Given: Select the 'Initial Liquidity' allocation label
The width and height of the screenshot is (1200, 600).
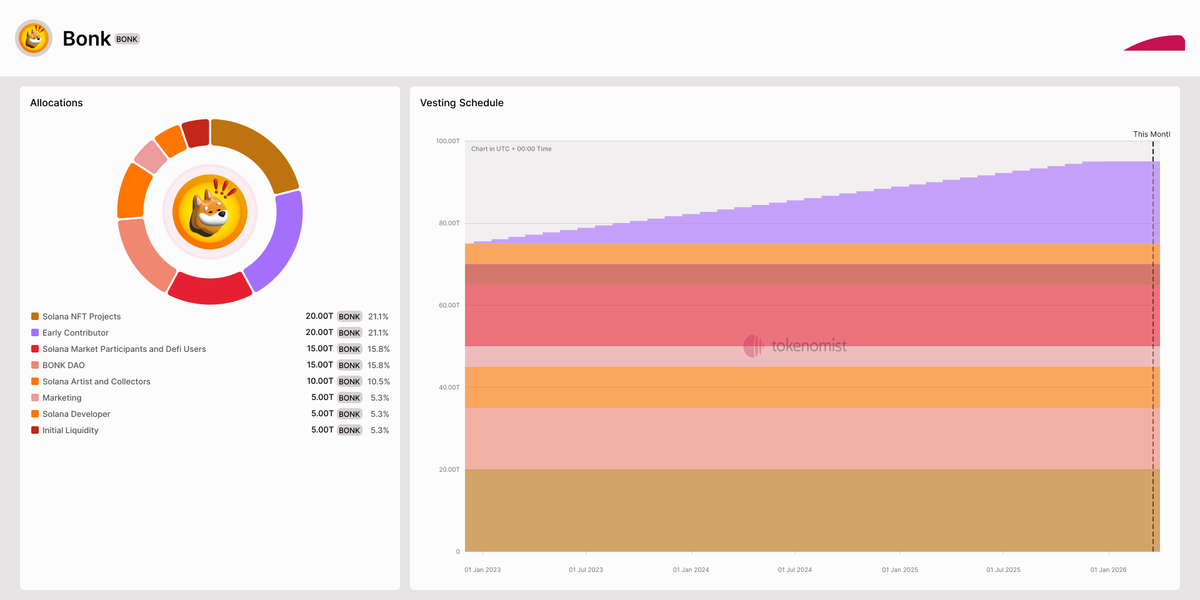Looking at the screenshot, I should coord(70,430).
